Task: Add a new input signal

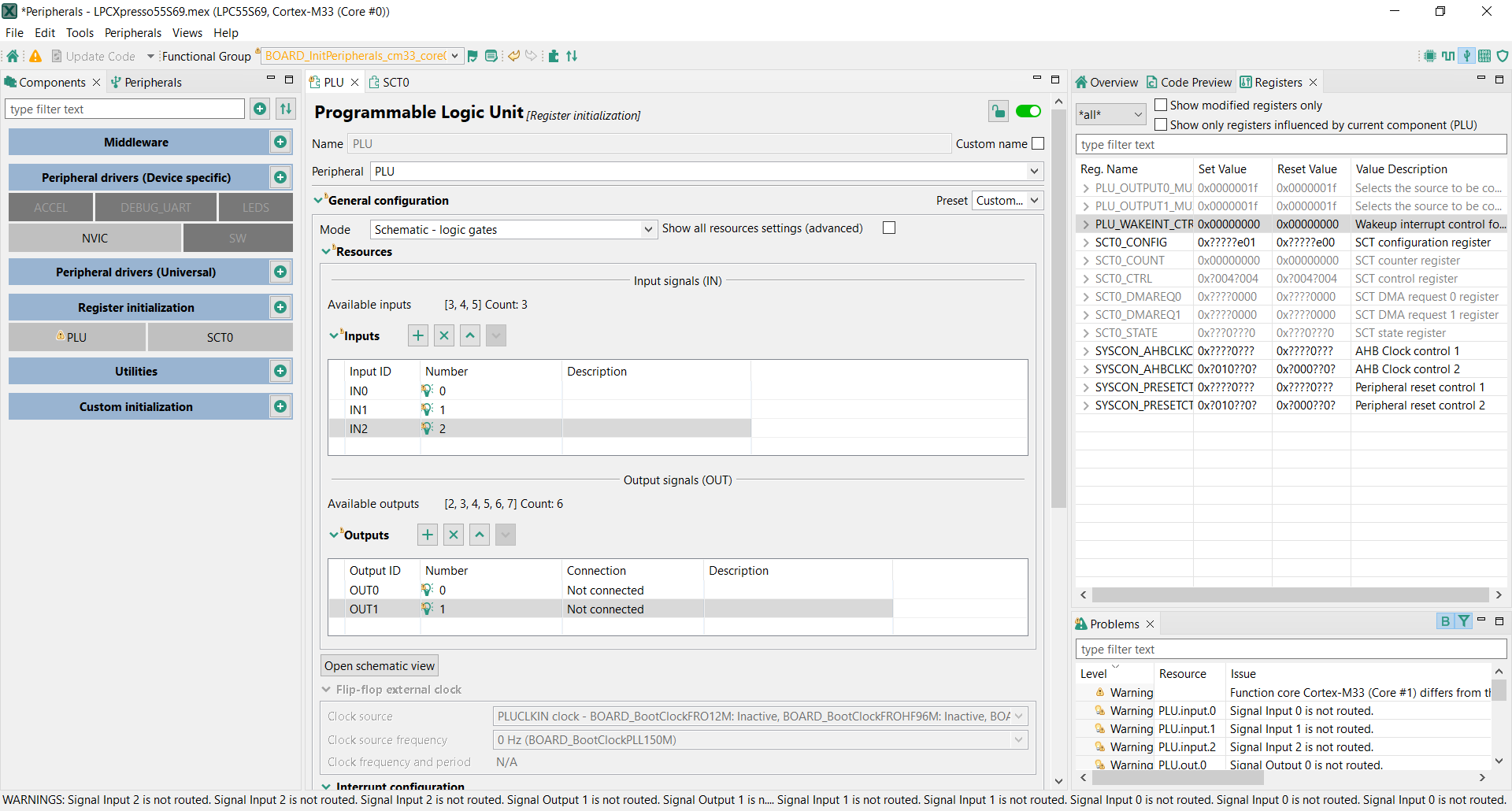Action: pyautogui.click(x=418, y=335)
